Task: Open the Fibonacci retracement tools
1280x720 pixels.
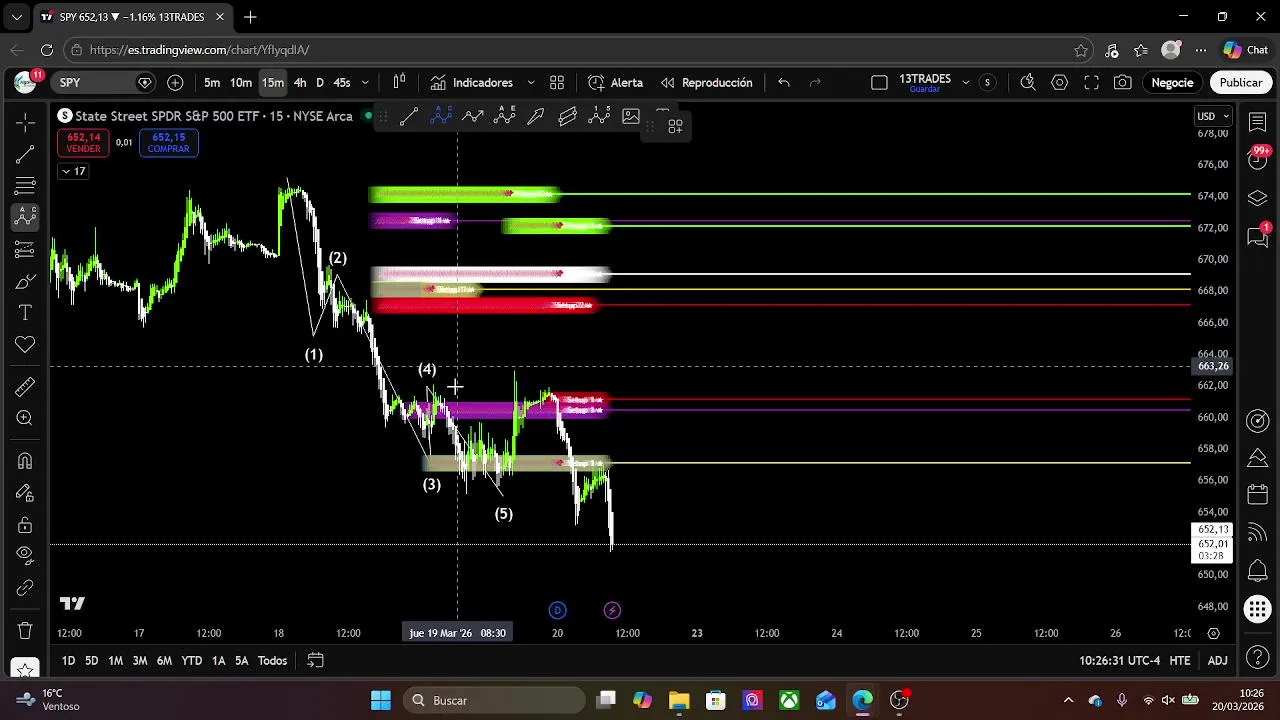Action: (x=25, y=185)
